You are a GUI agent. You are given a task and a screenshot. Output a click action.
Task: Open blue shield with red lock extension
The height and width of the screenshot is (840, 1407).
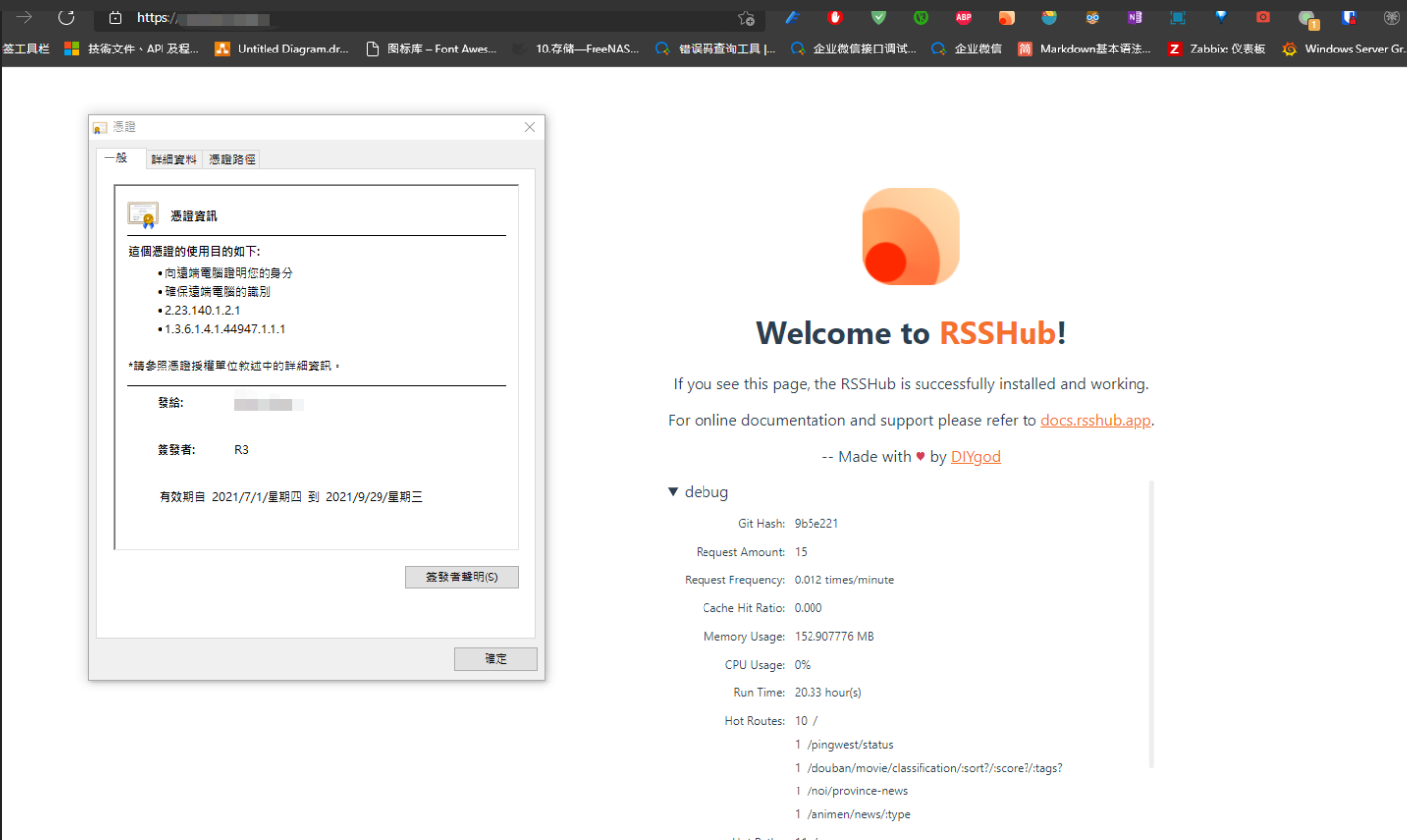coord(1349,17)
